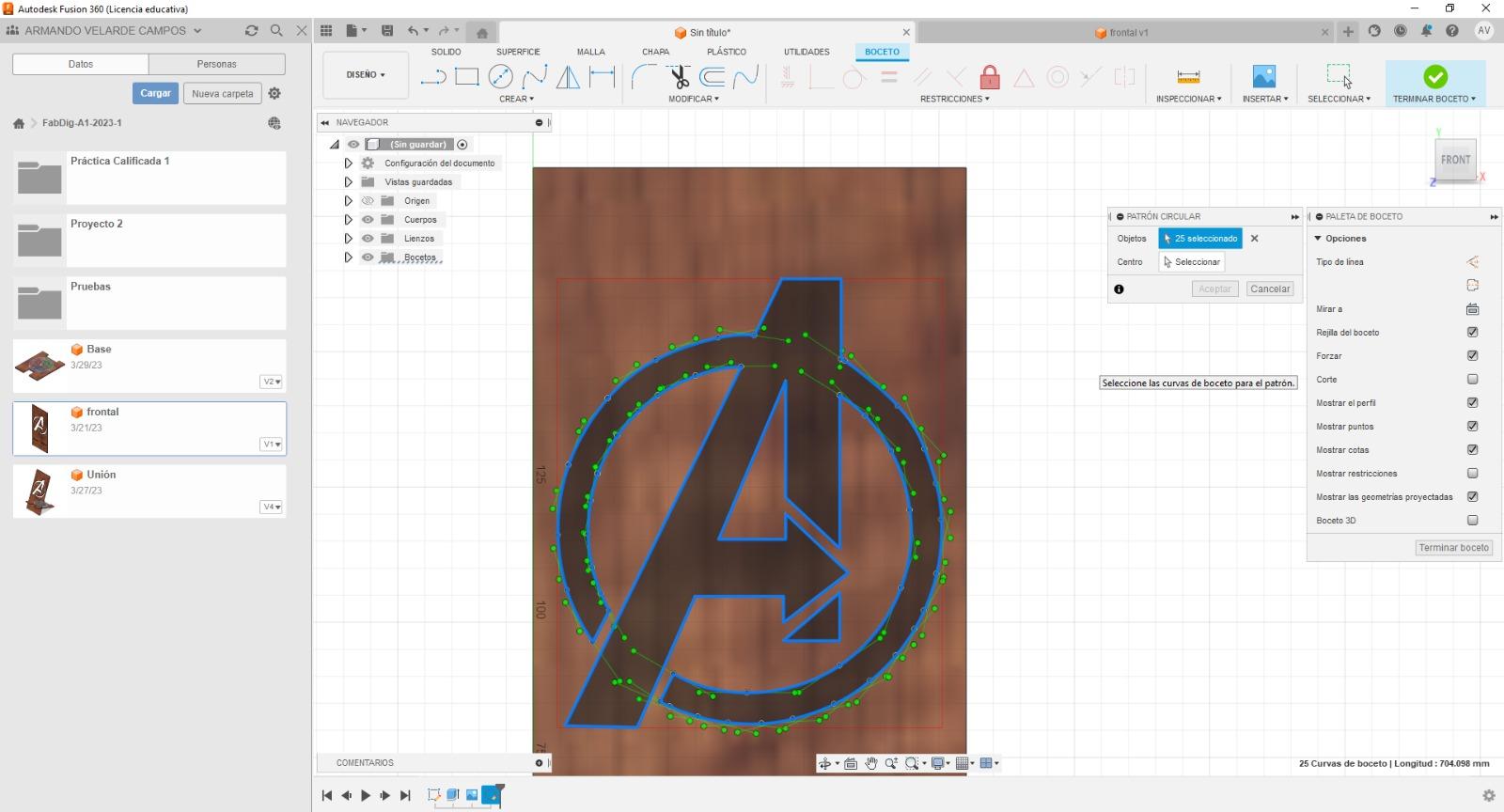The height and width of the screenshot is (812, 1504).
Task: Select the Line sketch tool
Action: (433, 77)
